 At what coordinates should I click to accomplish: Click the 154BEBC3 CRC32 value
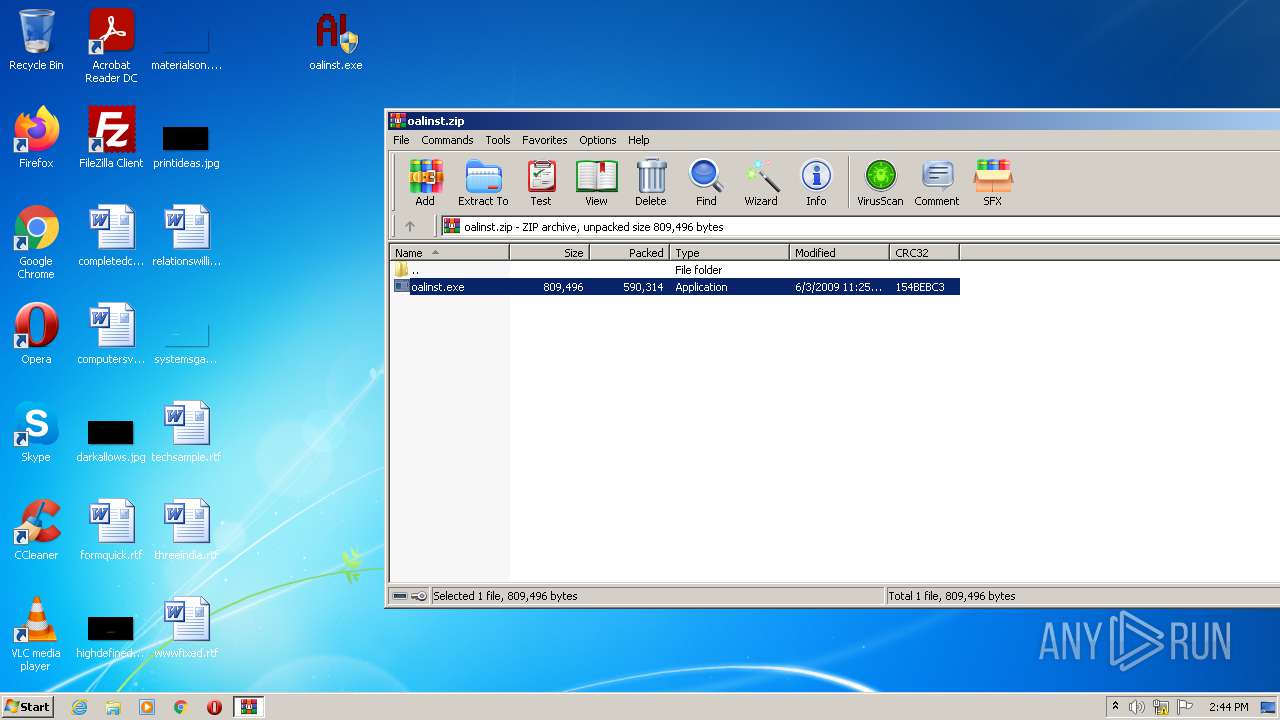coord(920,287)
